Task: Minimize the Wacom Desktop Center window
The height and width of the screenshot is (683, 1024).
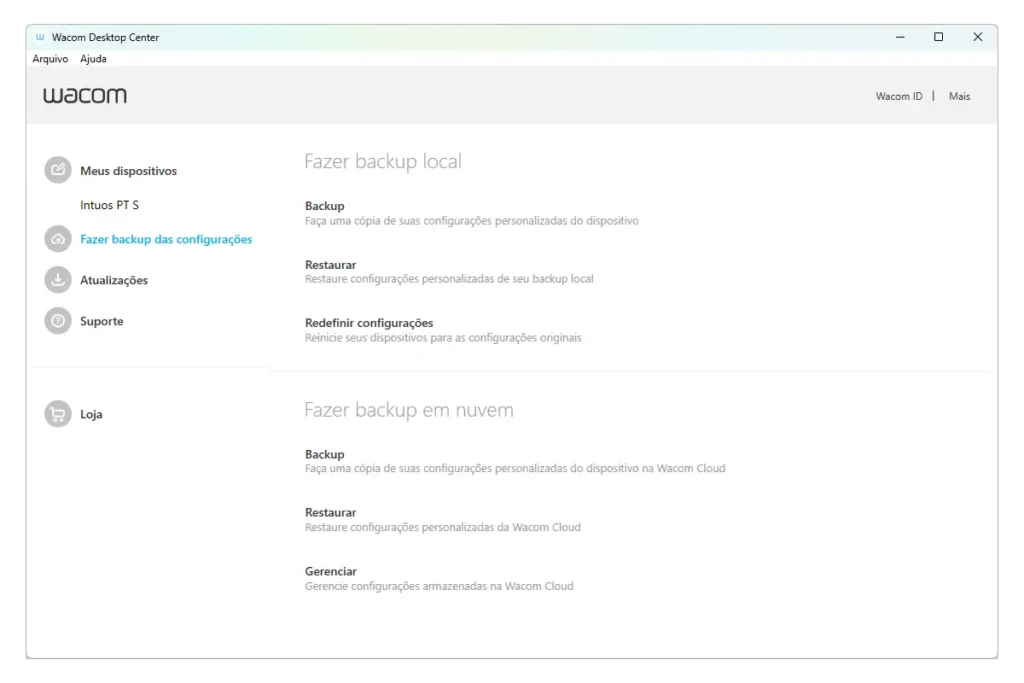Action: point(900,37)
